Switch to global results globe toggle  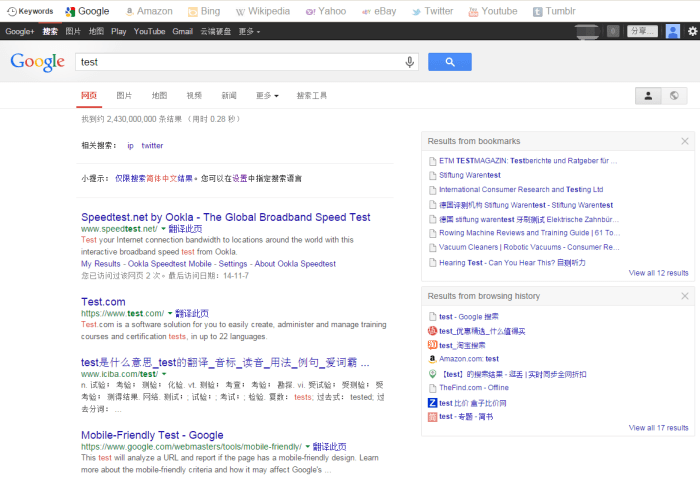(x=674, y=96)
